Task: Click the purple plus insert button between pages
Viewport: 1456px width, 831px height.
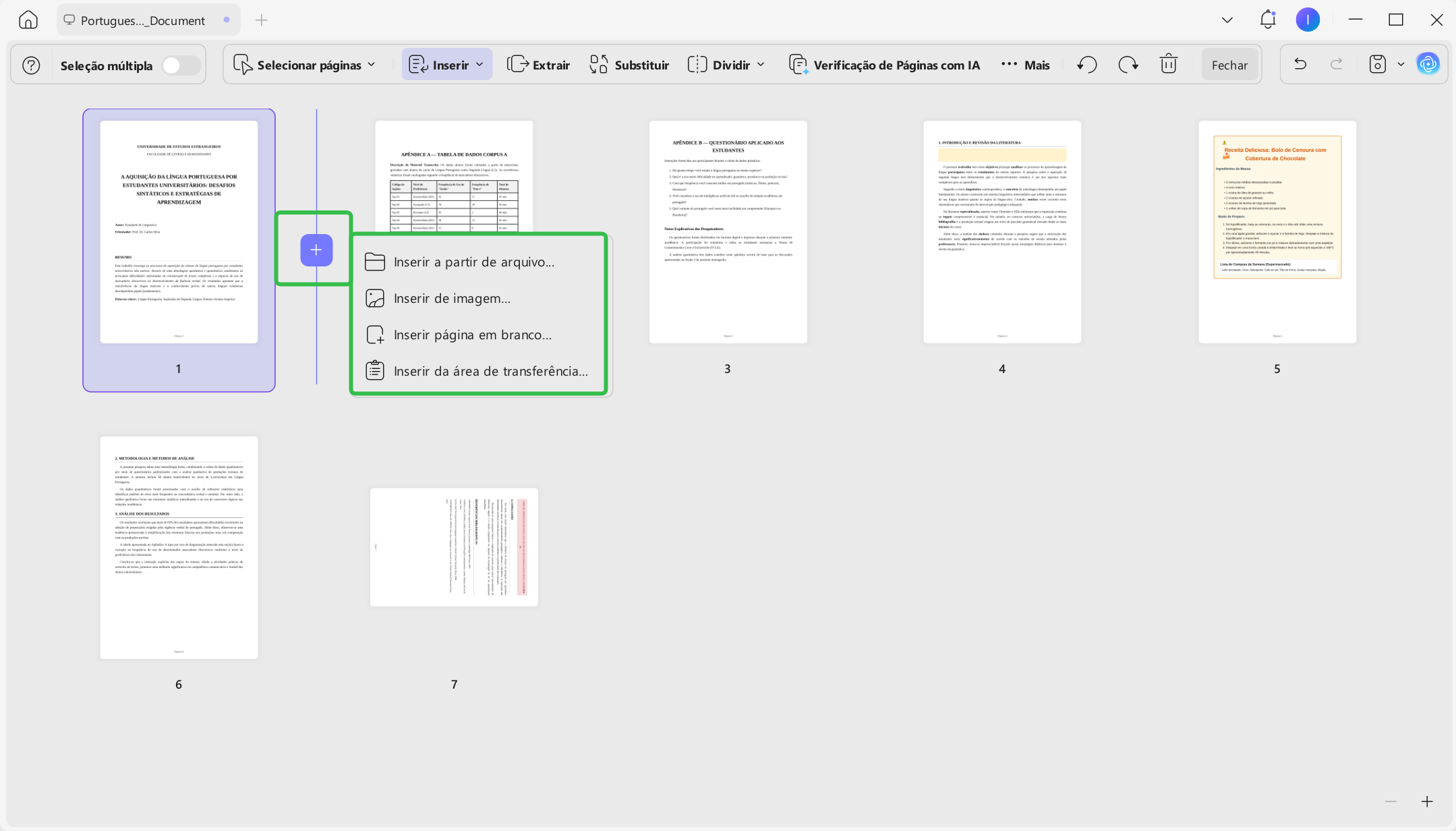Action: coord(316,250)
